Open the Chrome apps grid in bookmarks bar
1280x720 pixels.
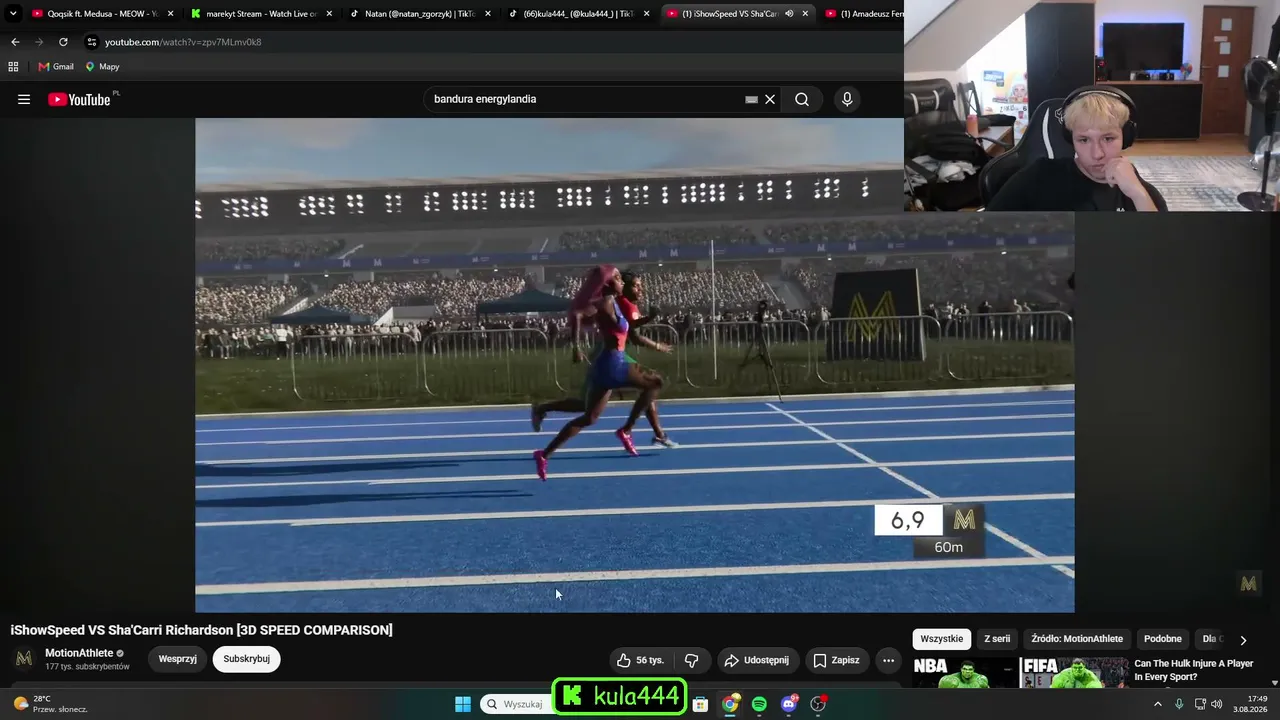coord(13,67)
